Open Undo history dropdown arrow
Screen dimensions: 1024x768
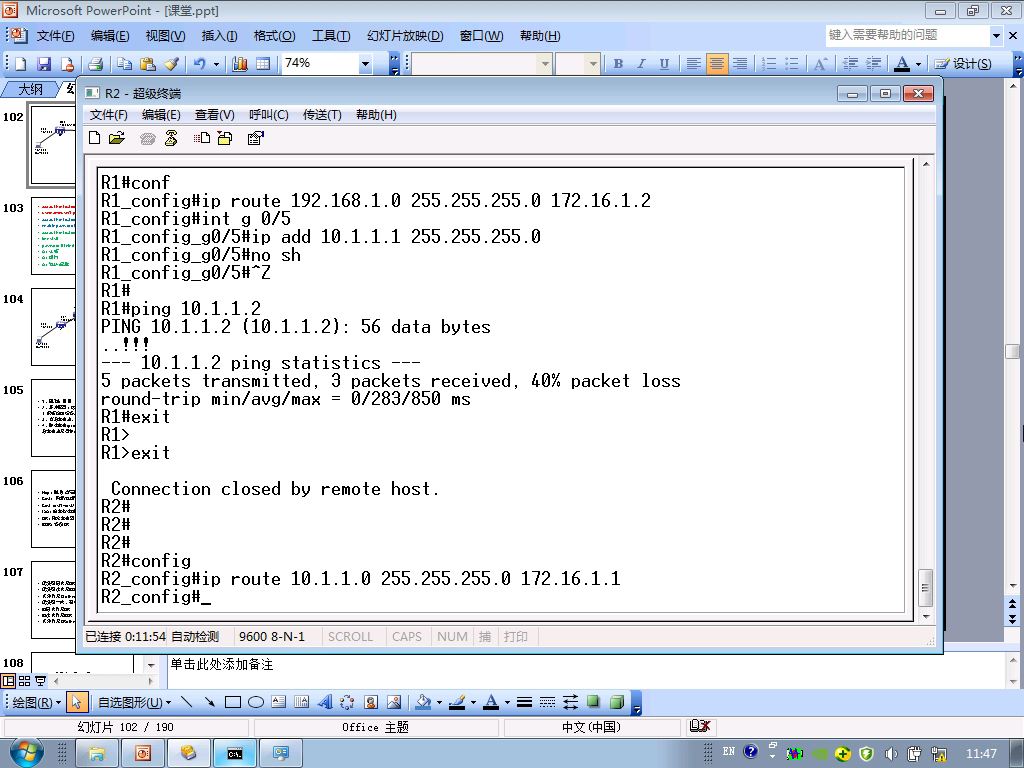(x=216, y=63)
